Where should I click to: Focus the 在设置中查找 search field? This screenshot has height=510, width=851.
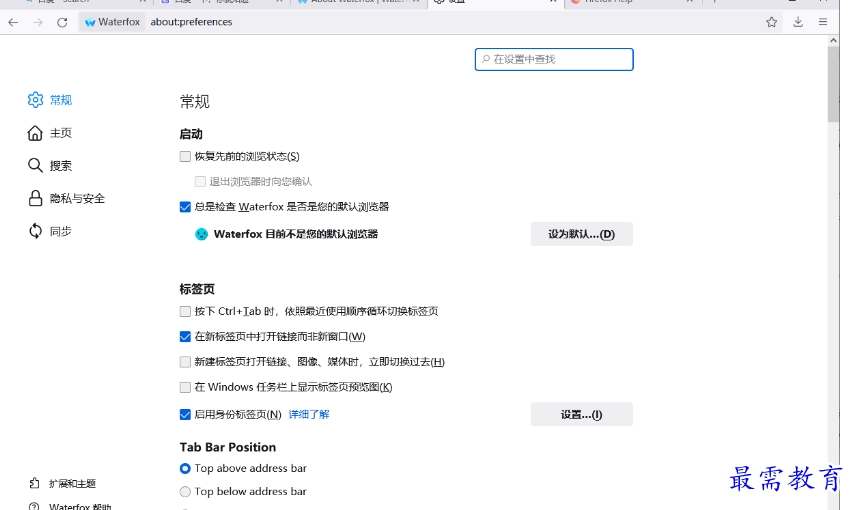(x=554, y=59)
